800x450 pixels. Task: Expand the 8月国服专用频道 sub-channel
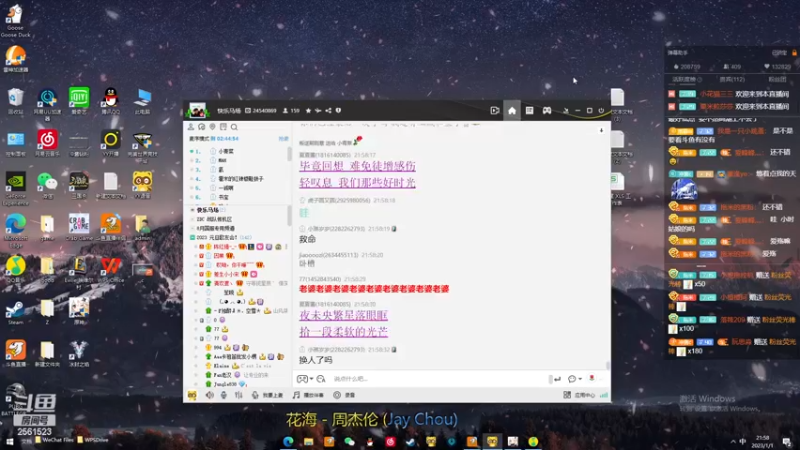click(192, 228)
